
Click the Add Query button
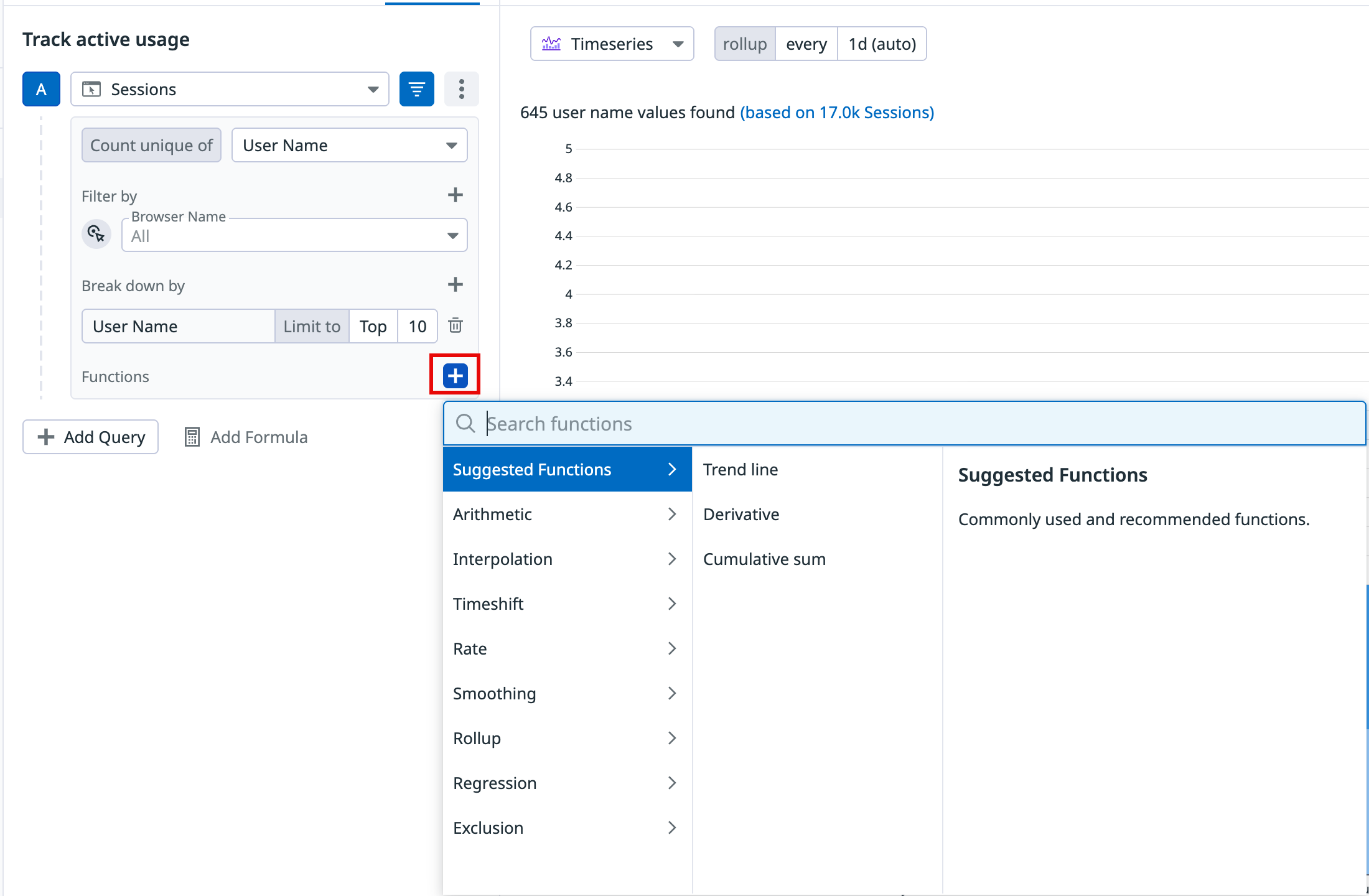coord(91,437)
